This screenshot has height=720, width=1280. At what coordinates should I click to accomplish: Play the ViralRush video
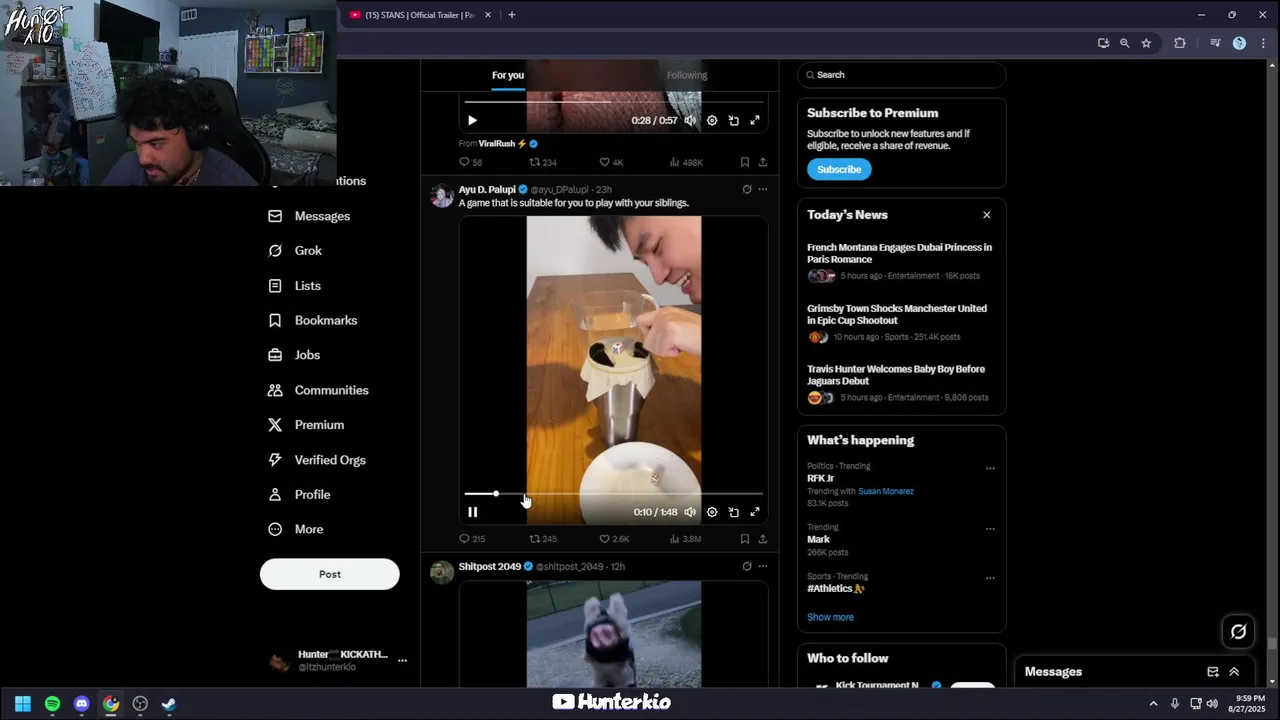click(473, 120)
